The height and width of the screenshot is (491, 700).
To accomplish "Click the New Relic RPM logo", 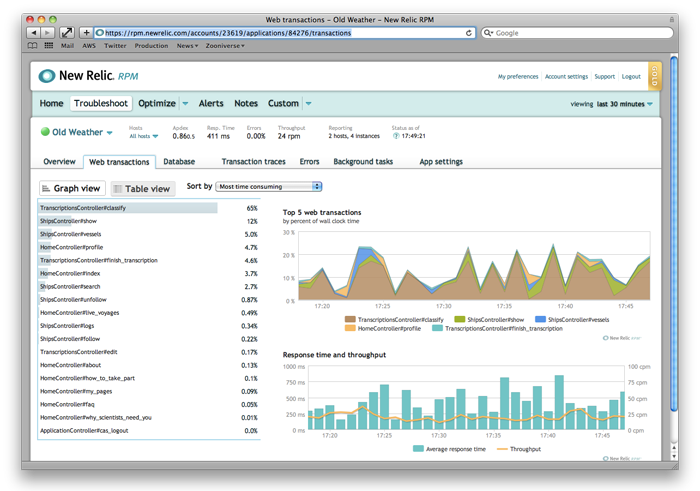I will tap(88, 76).
